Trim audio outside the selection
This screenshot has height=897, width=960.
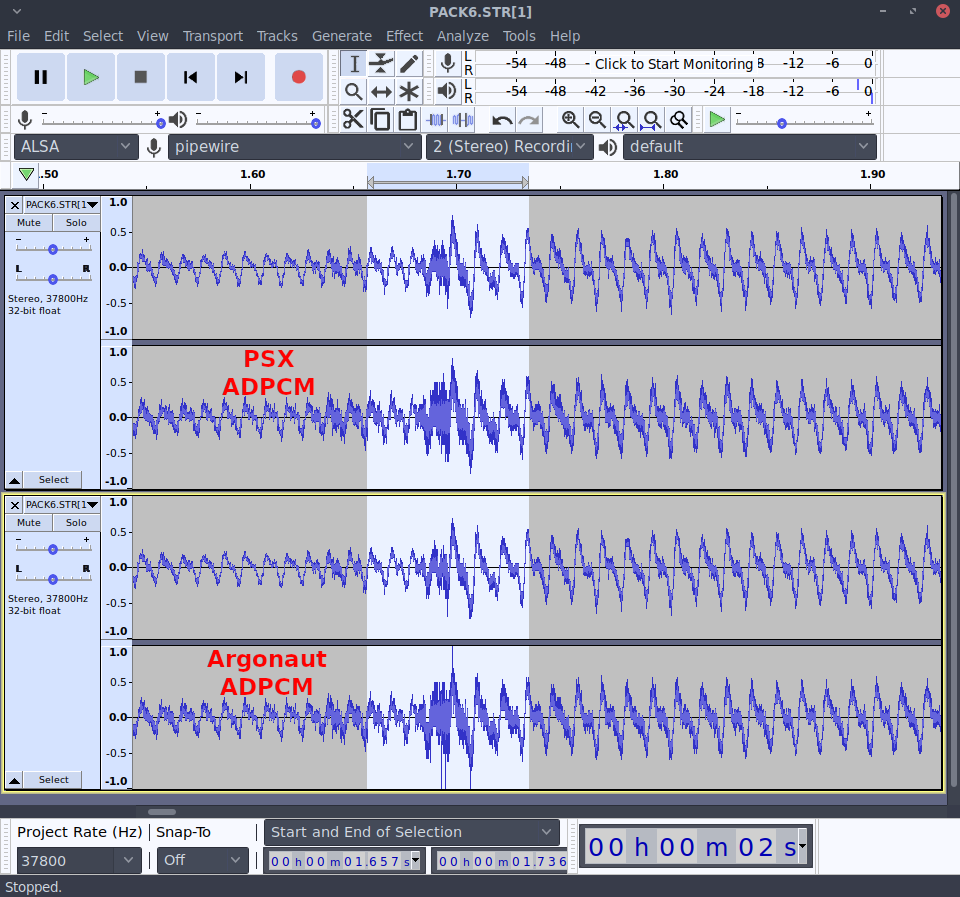coord(437,118)
